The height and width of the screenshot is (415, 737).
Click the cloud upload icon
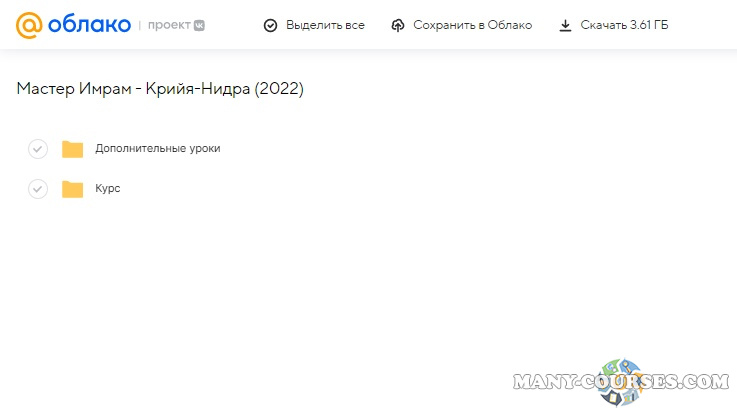pos(398,25)
